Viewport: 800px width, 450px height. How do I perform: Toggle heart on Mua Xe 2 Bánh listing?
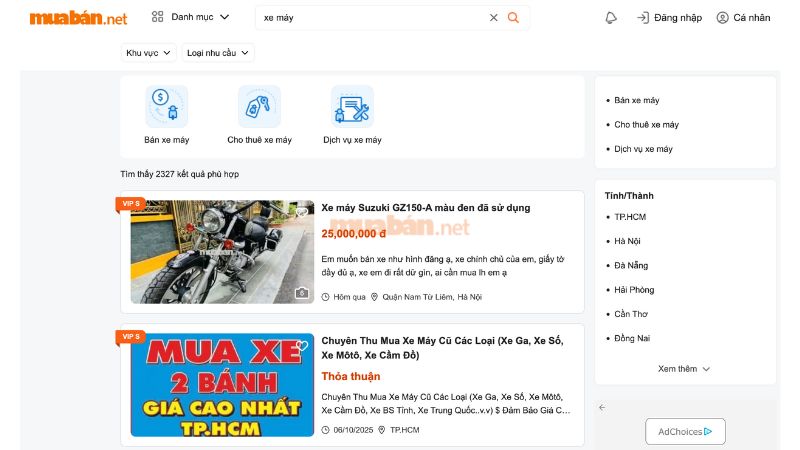pos(301,346)
